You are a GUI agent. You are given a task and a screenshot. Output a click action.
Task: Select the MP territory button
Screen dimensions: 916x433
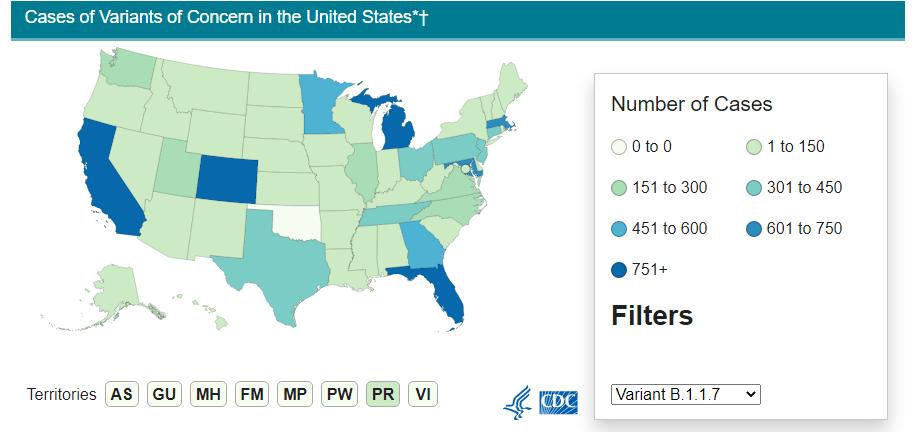click(295, 394)
